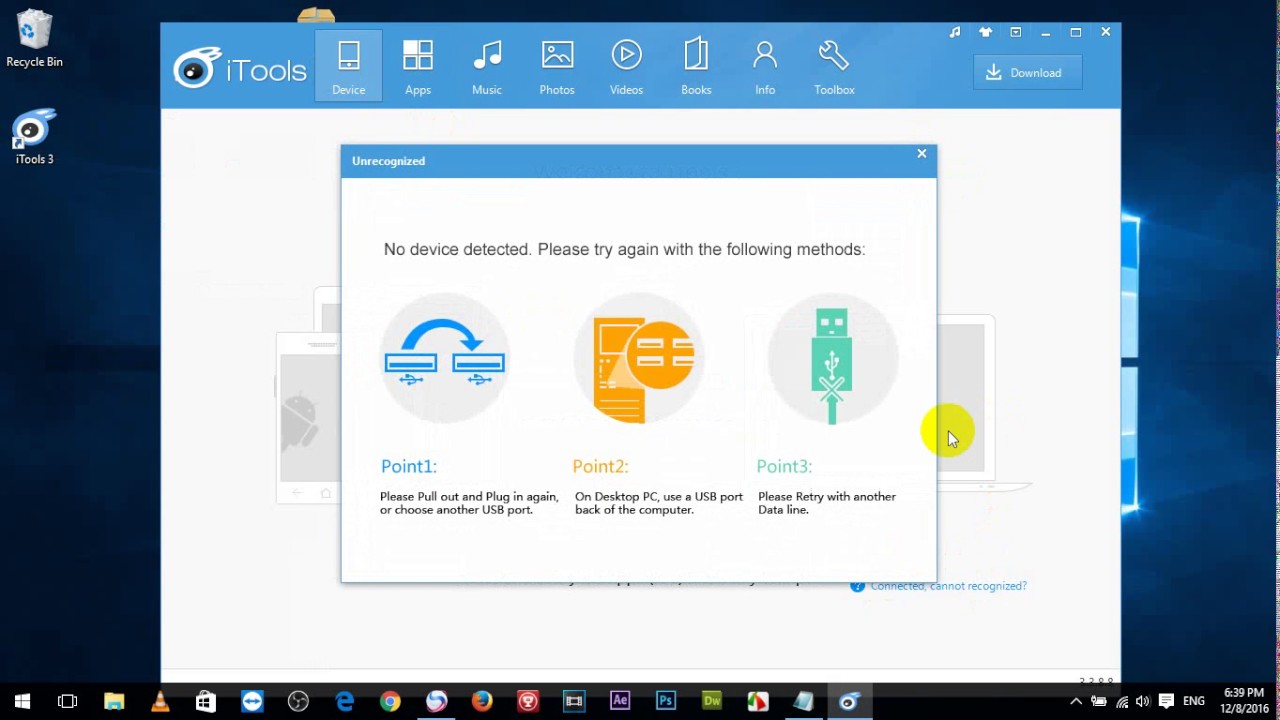Select the Photos tab
1280x720 pixels.
pyautogui.click(x=557, y=66)
